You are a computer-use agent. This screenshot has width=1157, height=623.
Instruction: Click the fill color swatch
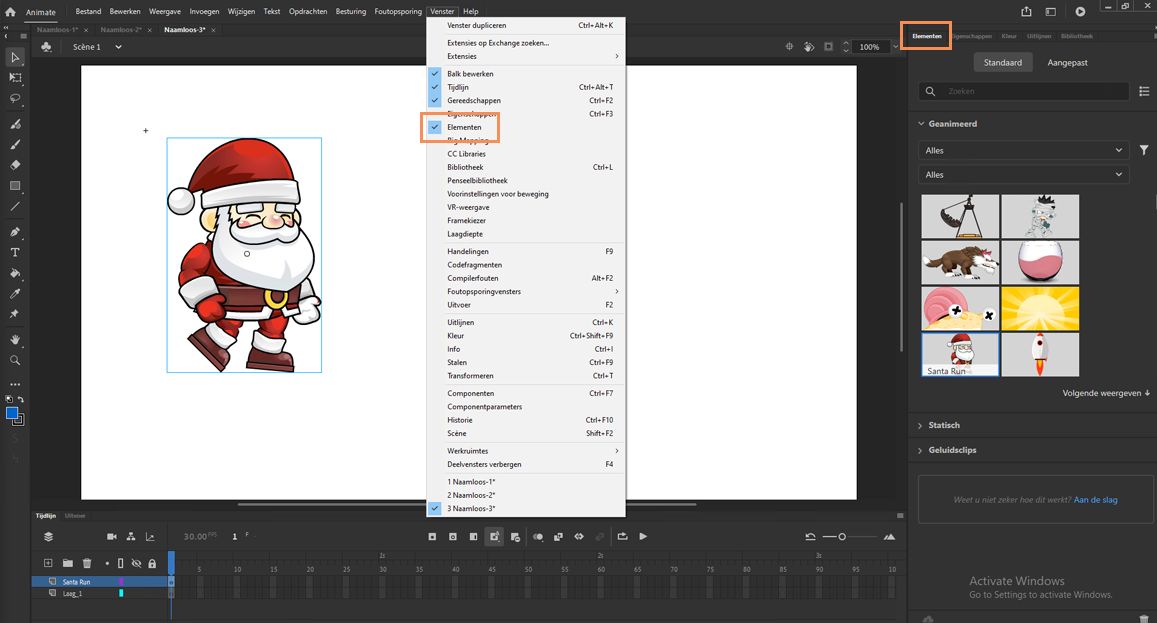pyautogui.click(x=12, y=413)
